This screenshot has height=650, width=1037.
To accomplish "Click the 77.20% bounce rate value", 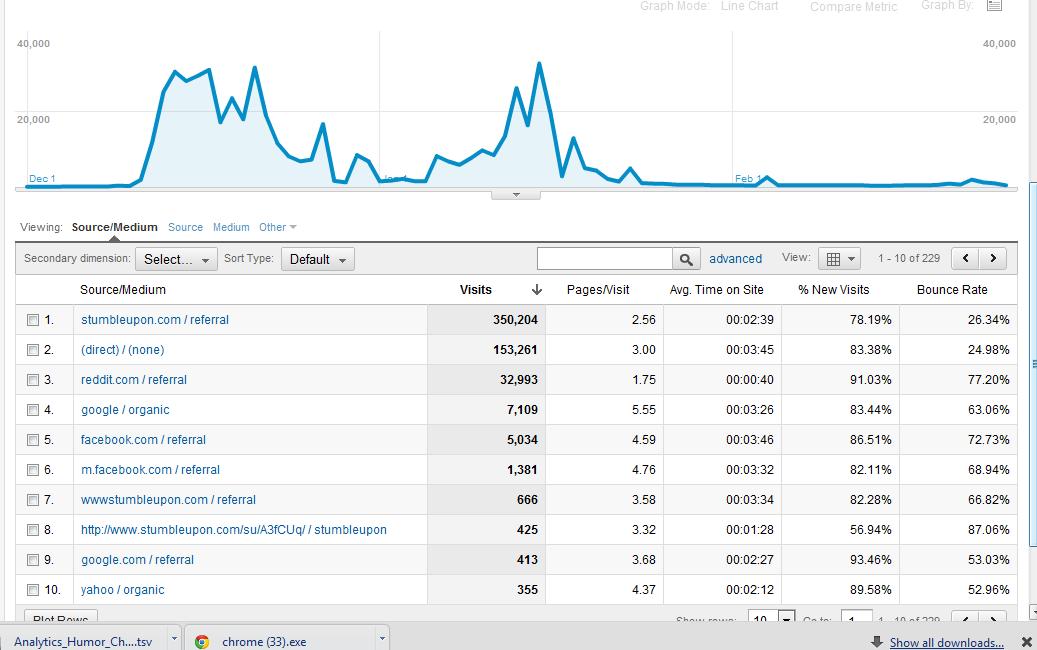I will (988, 380).
